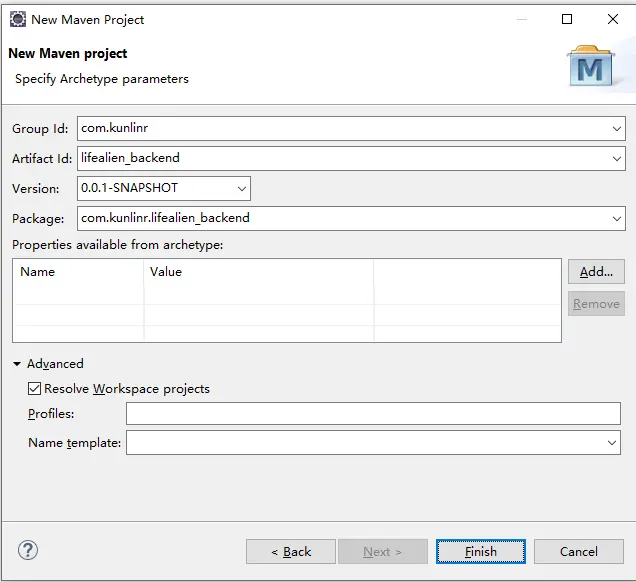Click the Maven M wizard icon
Image resolution: width=636 pixels, height=582 pixels.
click(x=591, y=66)
